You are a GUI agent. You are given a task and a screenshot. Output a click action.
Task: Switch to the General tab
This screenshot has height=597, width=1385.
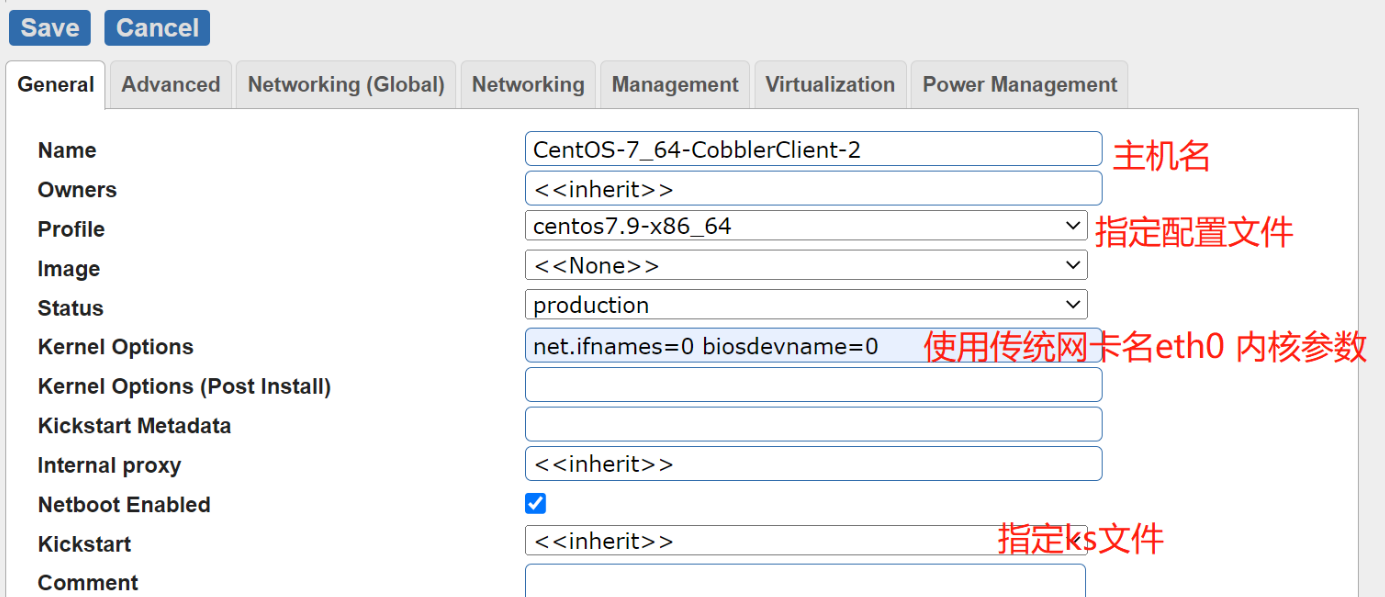tap(56, 85)
